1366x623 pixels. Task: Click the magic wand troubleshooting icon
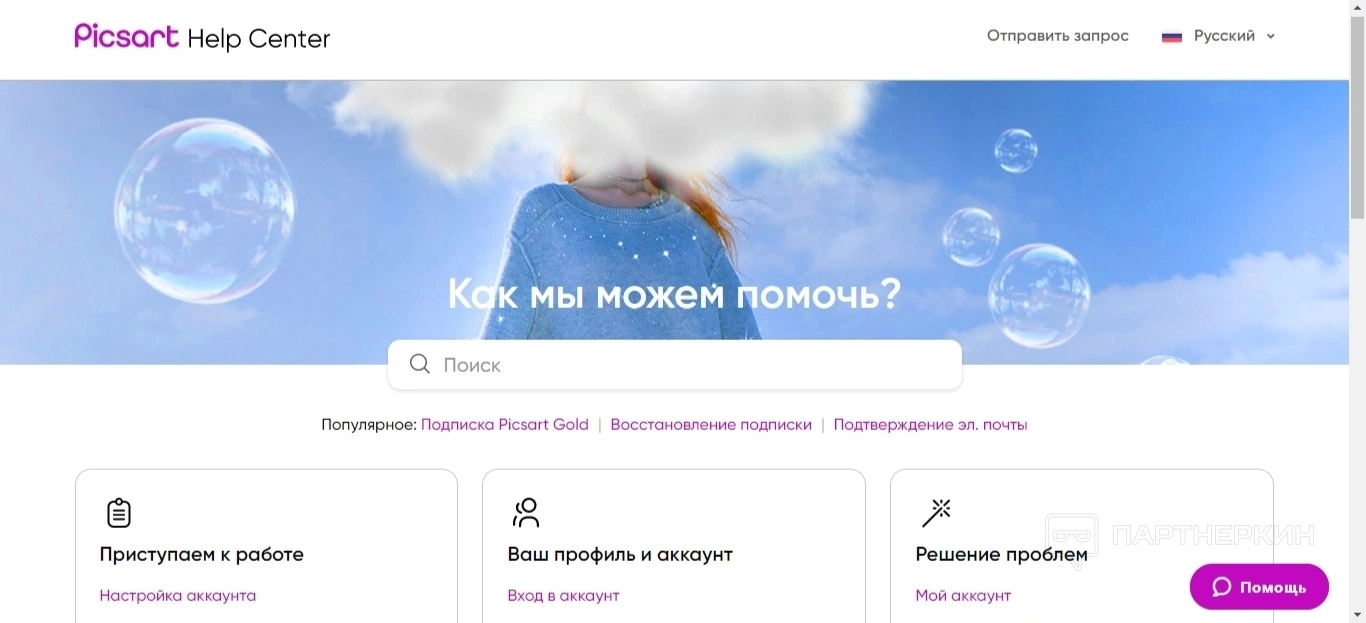(x=936, y=513)
